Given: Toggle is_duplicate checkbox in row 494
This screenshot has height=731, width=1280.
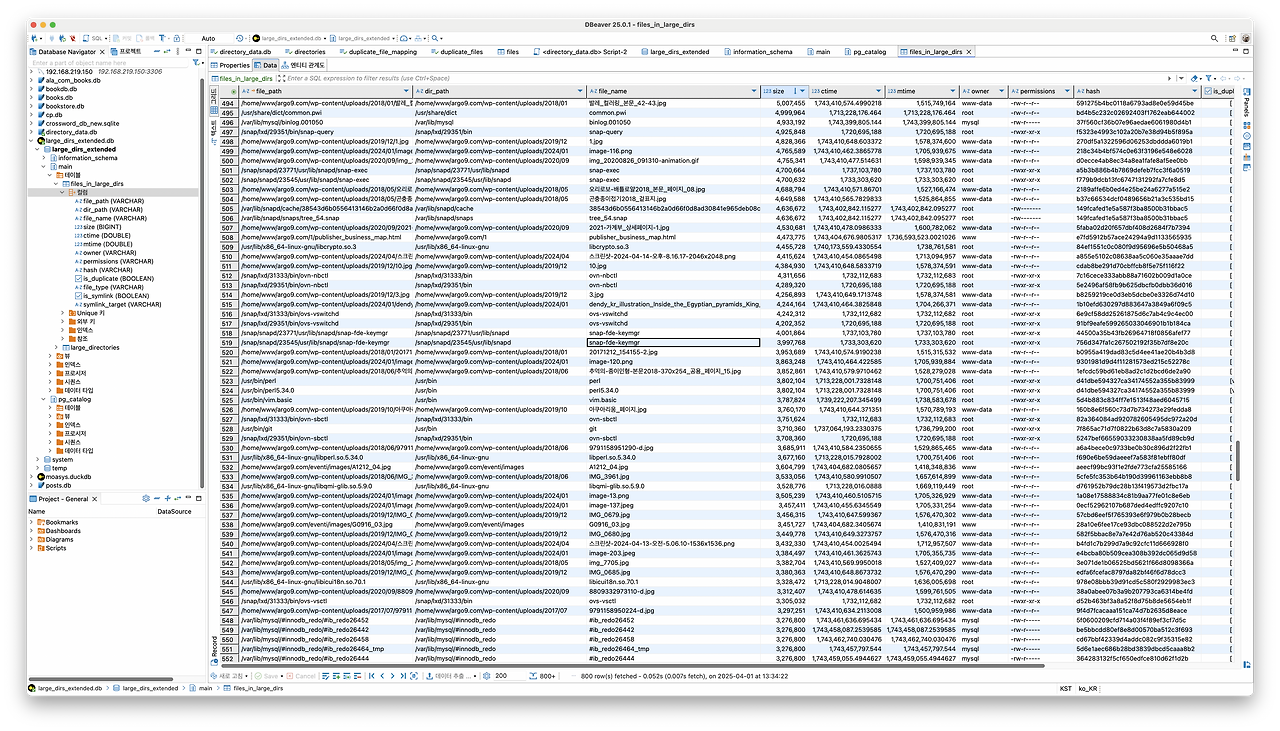Looking at the screenshot, I should pyautogui.click(x=1232, y=103).
